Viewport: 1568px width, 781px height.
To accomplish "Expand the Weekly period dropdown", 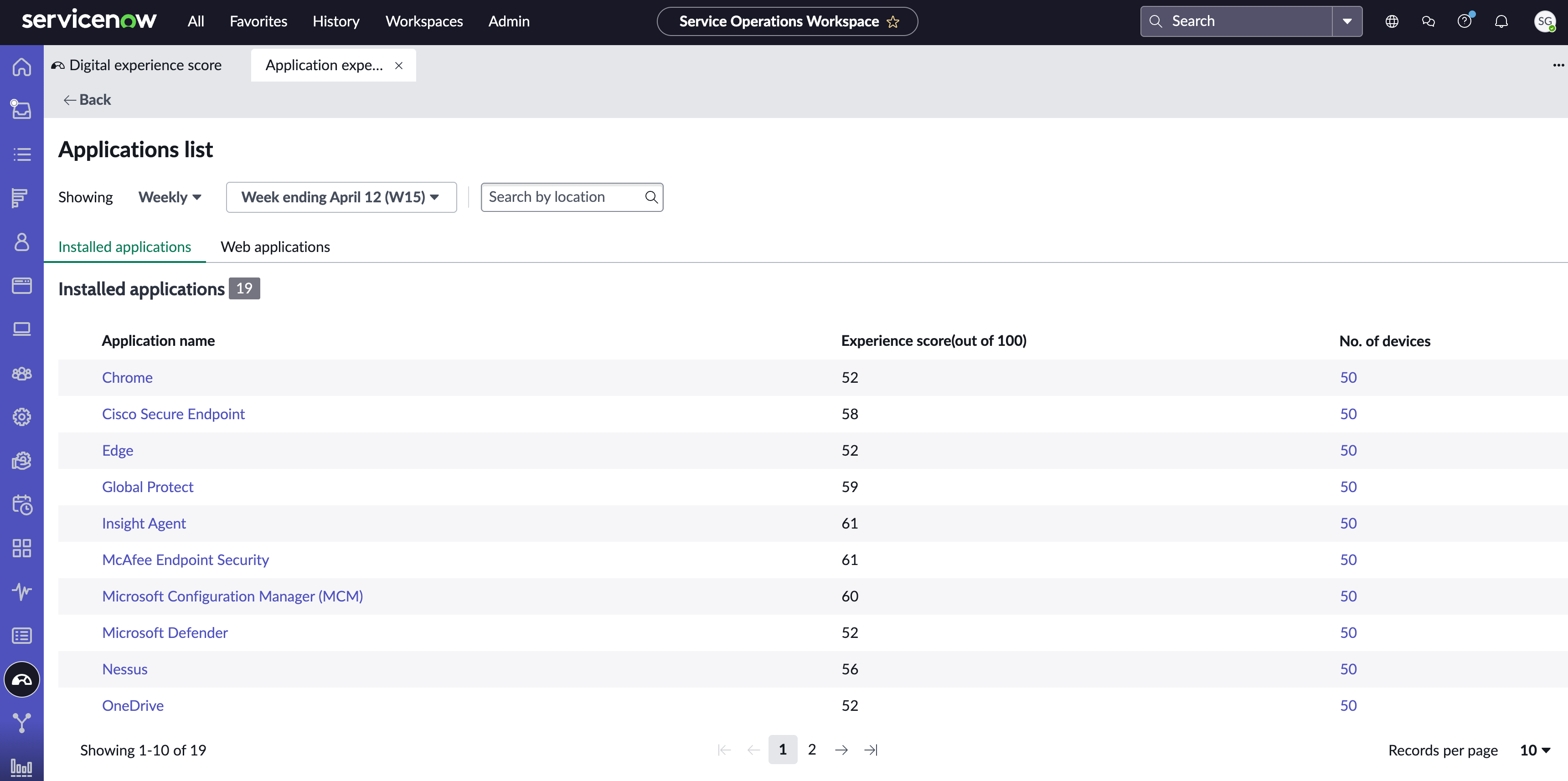I will click(x=170, y=197).
